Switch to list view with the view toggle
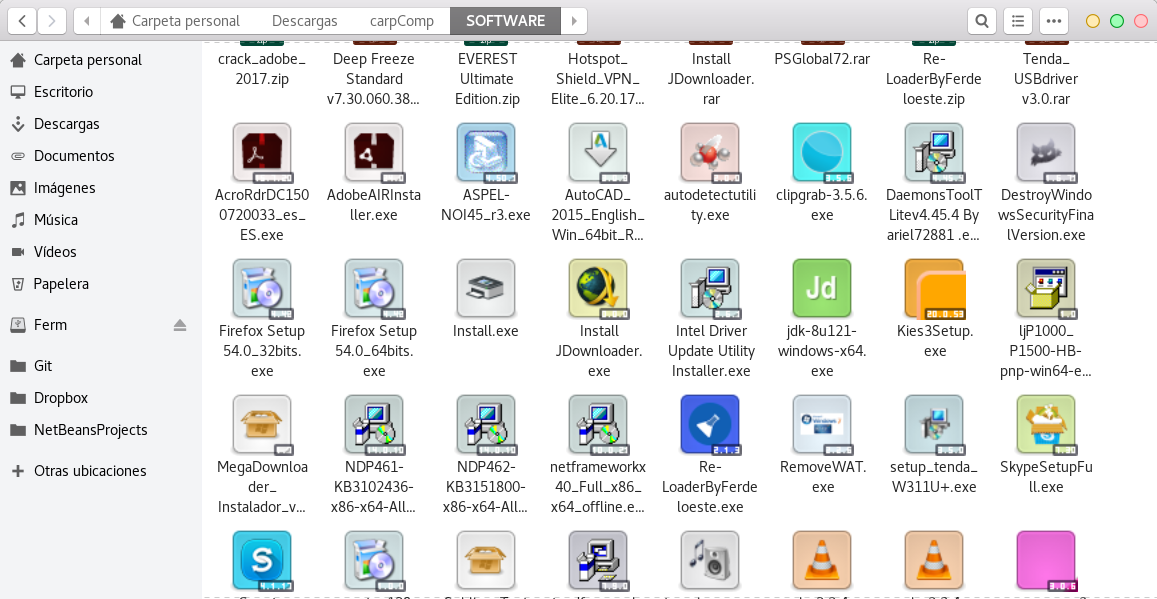Viewport: 1157px width, 599px height. pos(1018,21)
